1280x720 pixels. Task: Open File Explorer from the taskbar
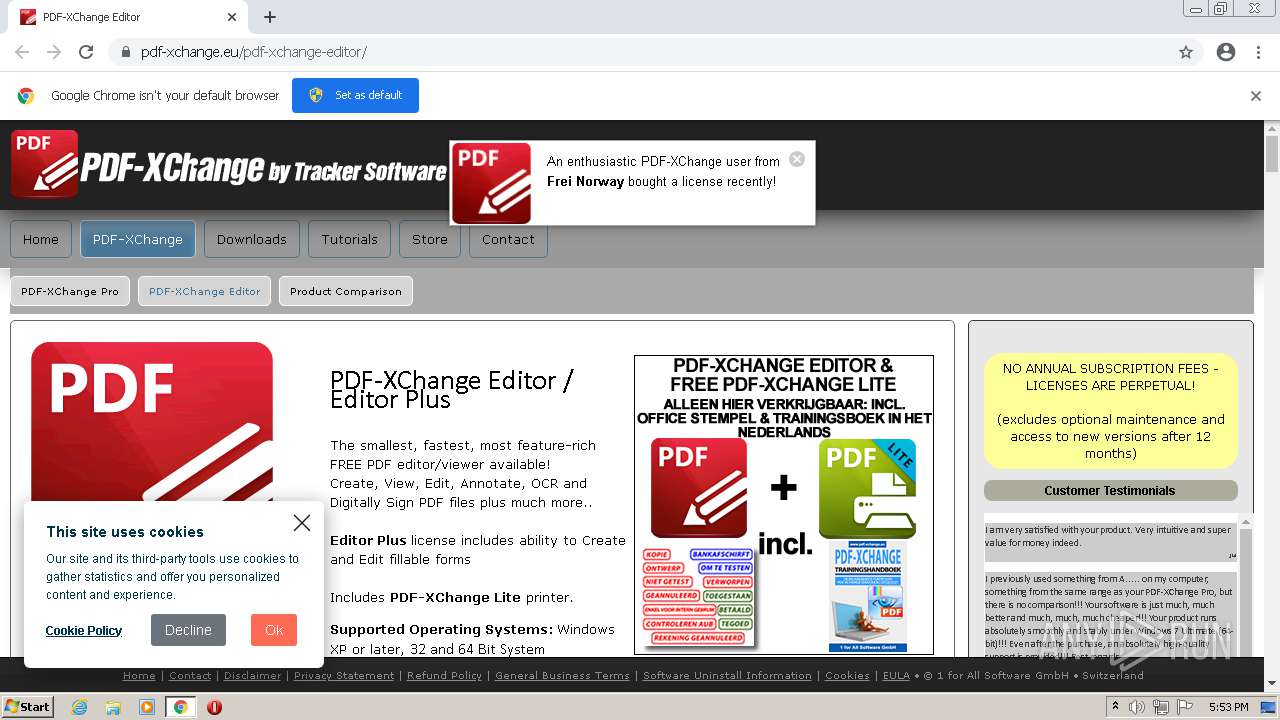coord(113,707)
